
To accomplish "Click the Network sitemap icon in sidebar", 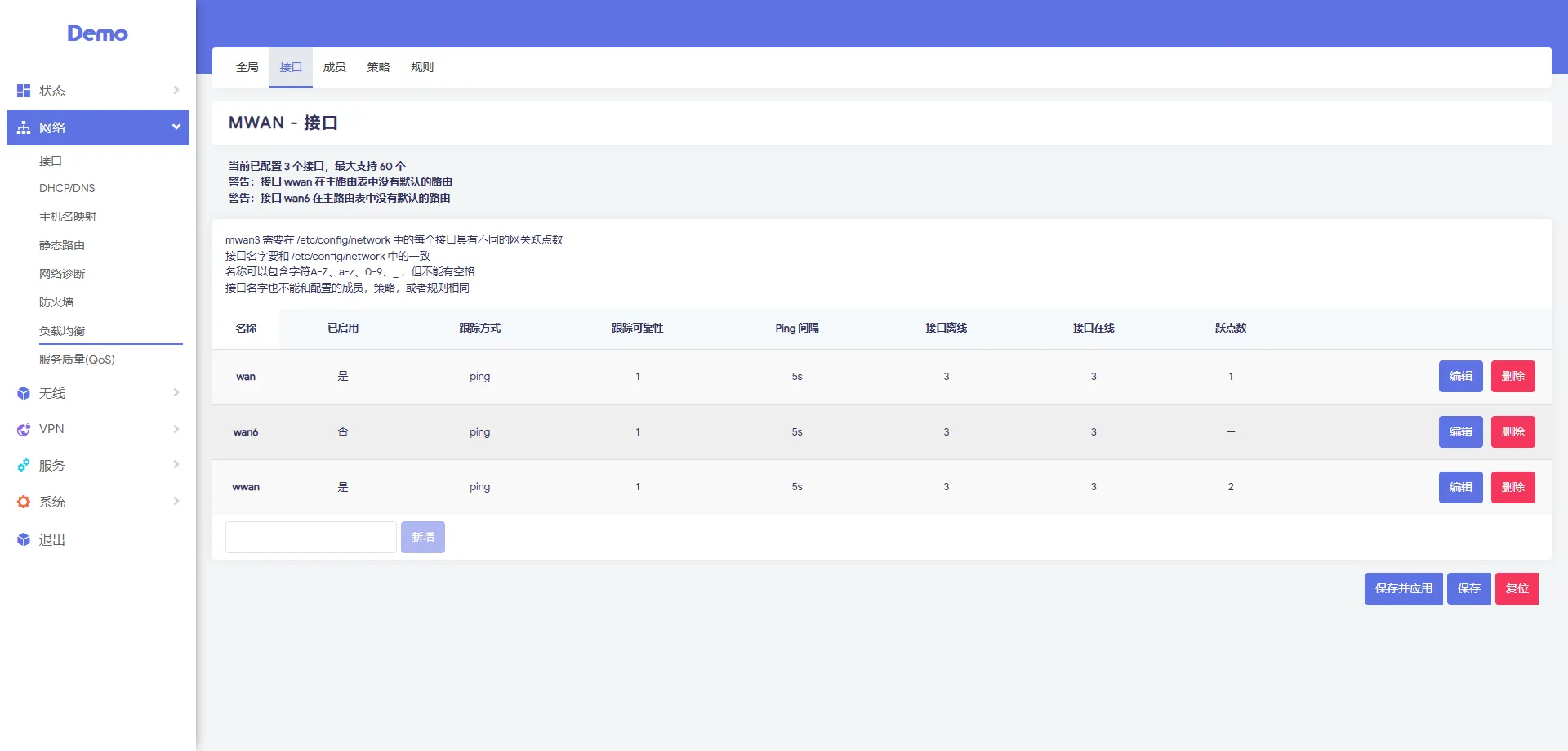I will pos(24,127).
